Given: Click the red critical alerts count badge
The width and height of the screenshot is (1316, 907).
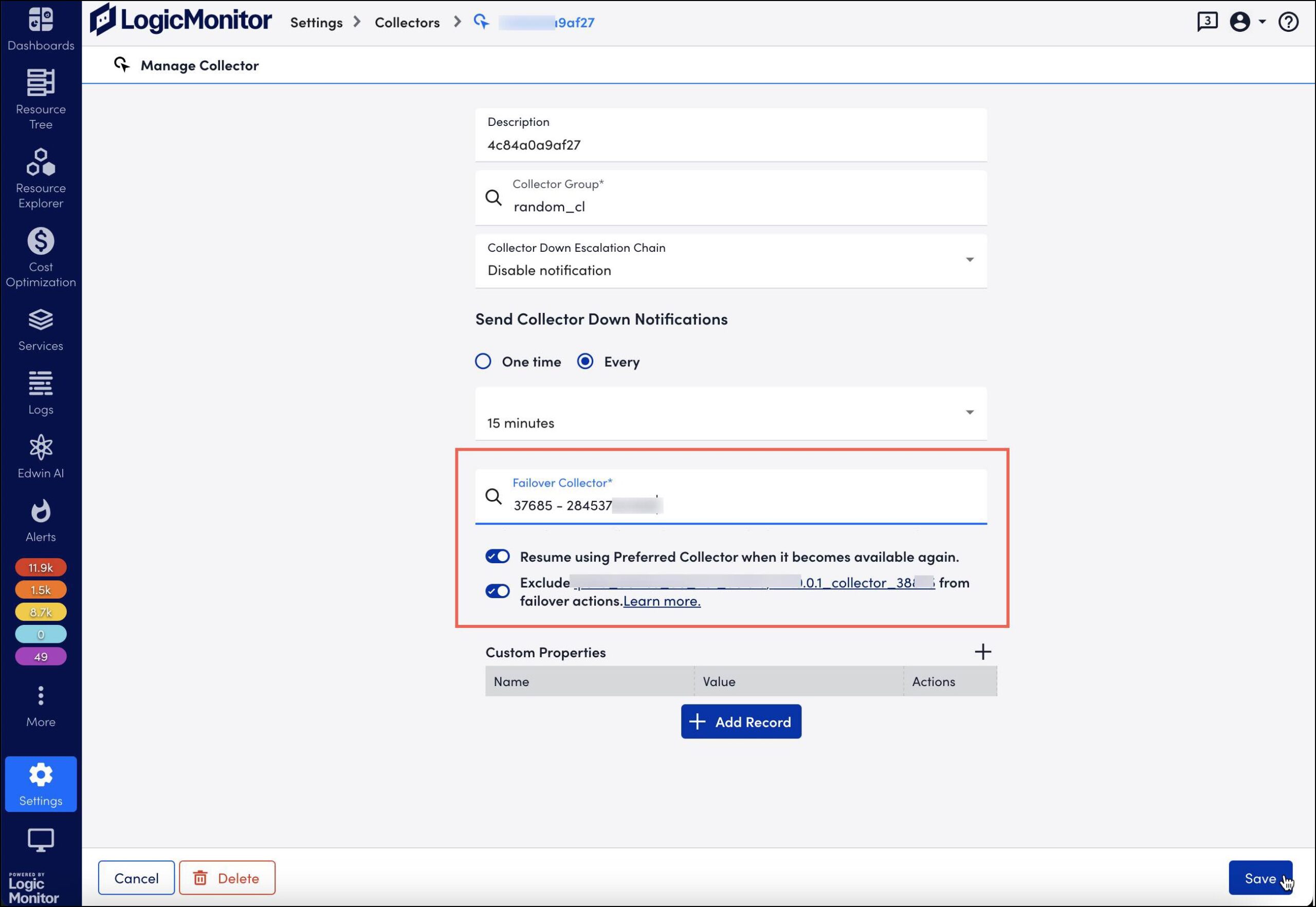Looking at the screenshot, I should coord(41,567).
